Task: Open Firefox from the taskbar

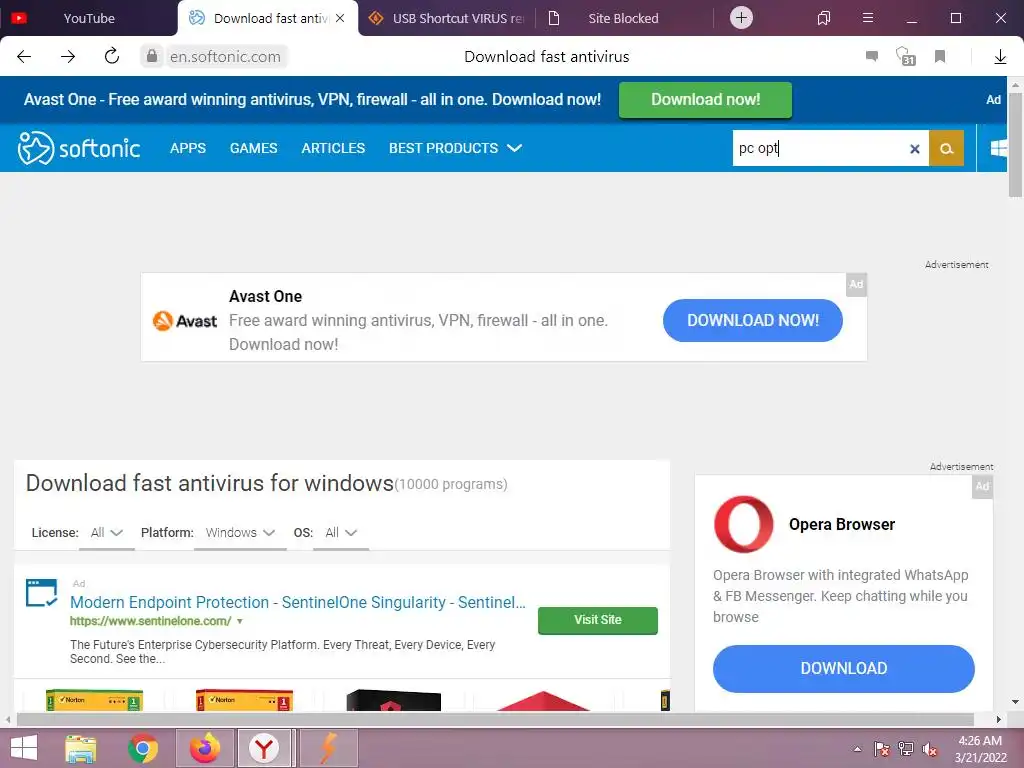Action: 204,748
